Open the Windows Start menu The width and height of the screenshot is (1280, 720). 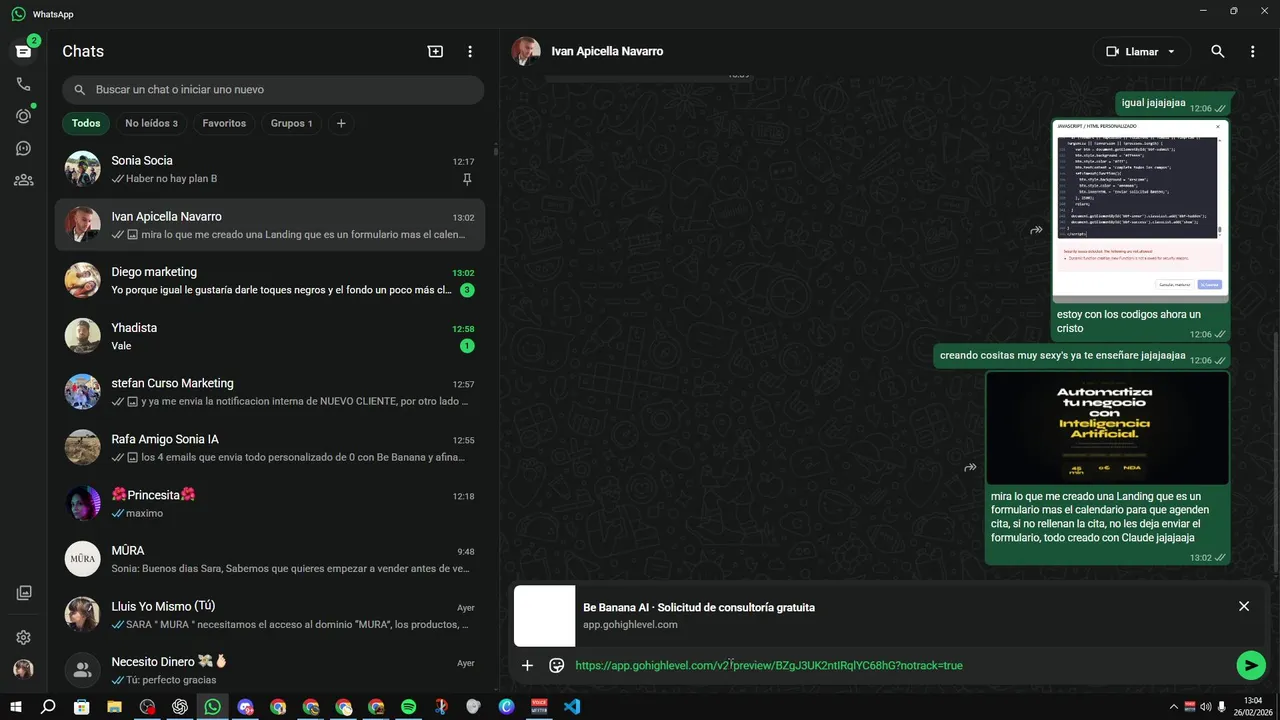[x=15, y=706]
